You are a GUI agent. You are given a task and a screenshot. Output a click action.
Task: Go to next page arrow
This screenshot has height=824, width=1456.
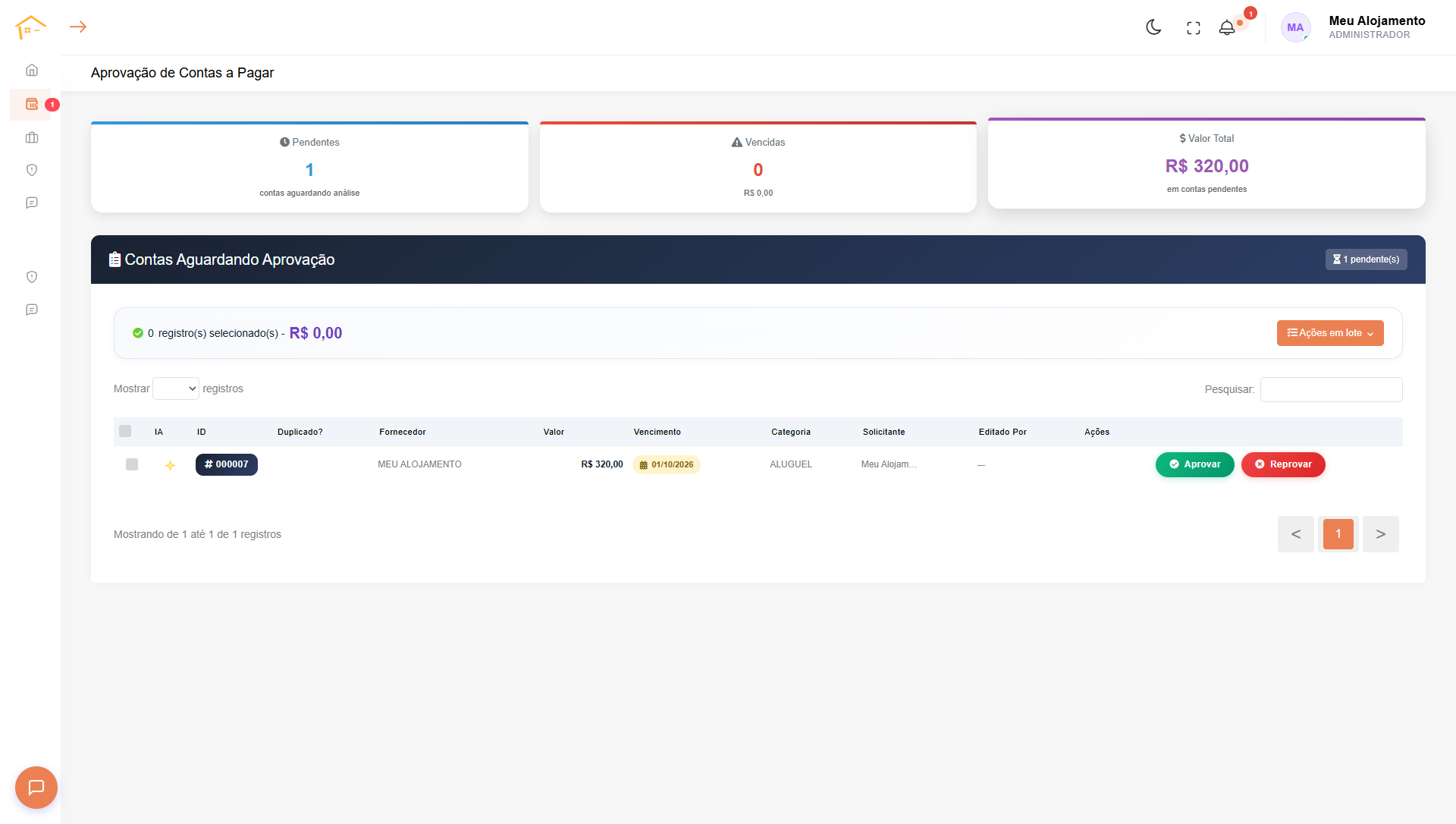pos(1381,534)
